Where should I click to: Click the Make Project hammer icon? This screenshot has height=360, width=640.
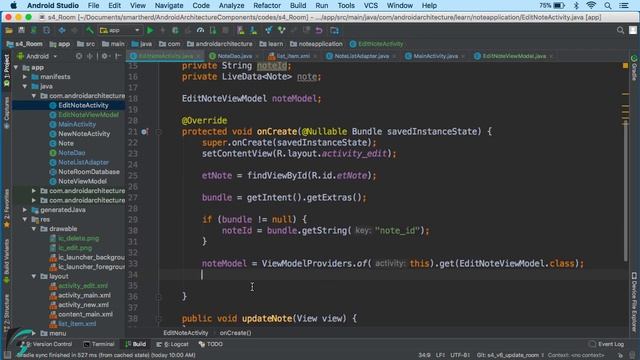pyautogui.click(x=89, y=31)
